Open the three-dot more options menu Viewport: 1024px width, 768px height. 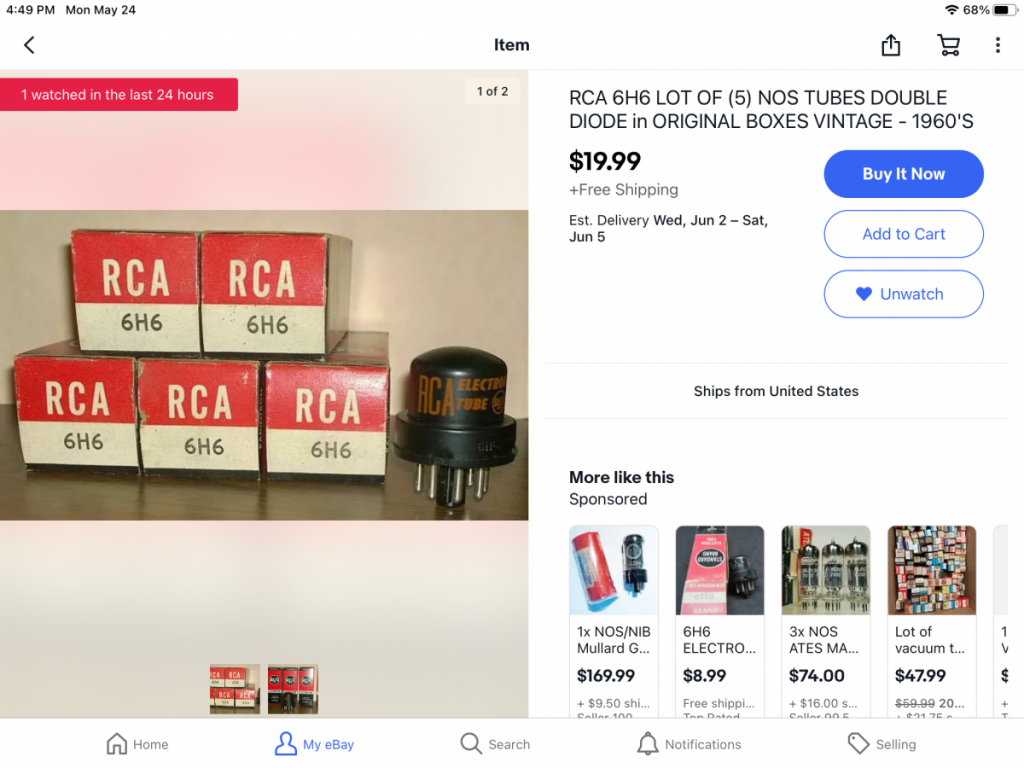pyautogui.click(x=997, y=45)
